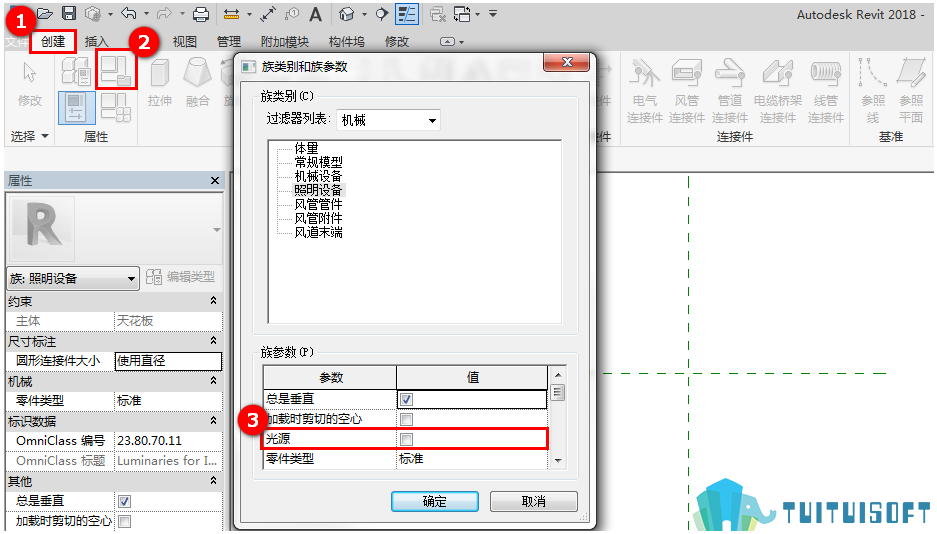Open the 创建 ribbon tab
The width and height of the screenshot is (937, 534).
point(53,41)
